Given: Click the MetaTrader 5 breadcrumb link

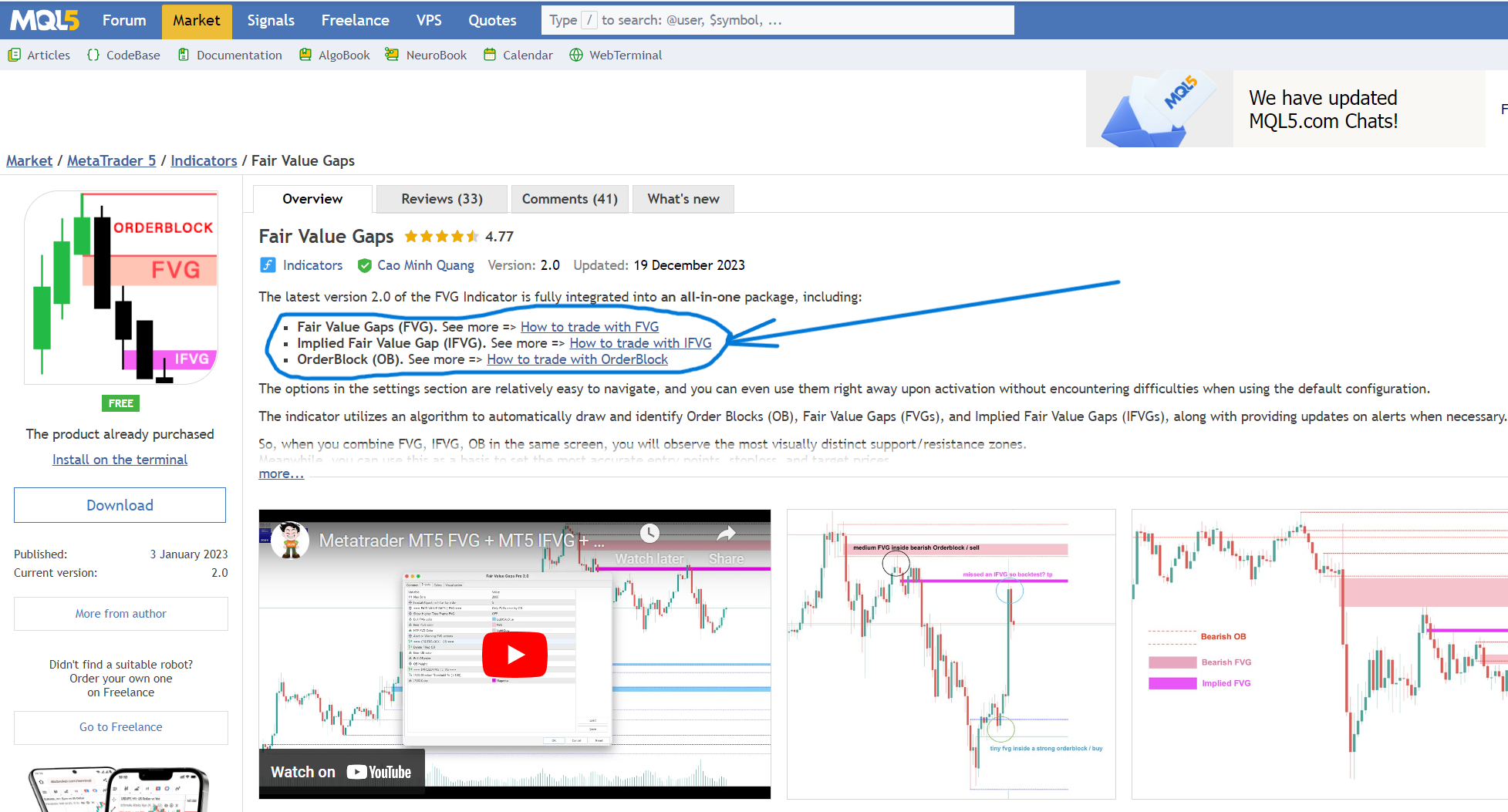Looking at the screenshot, I should 111,160.
